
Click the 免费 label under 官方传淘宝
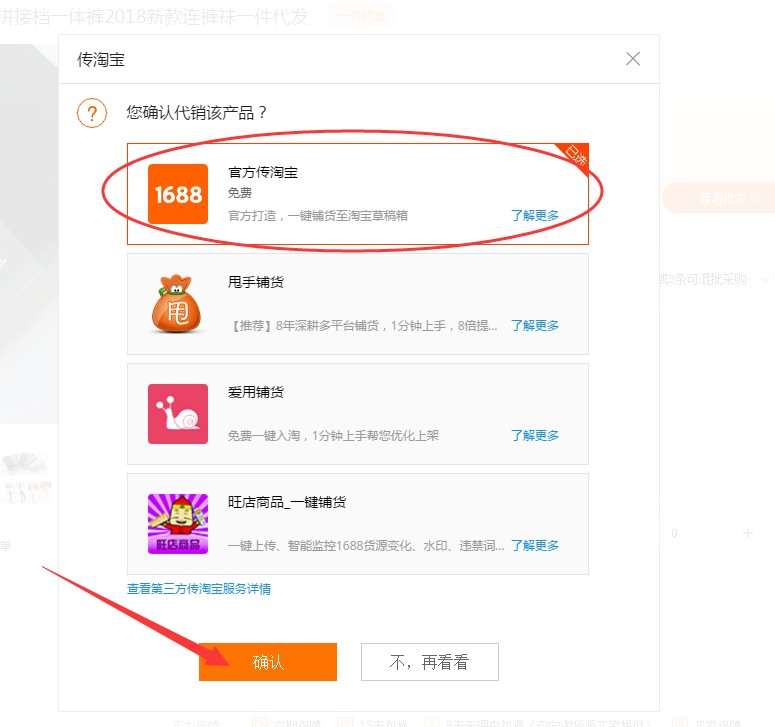pos(240,193)
